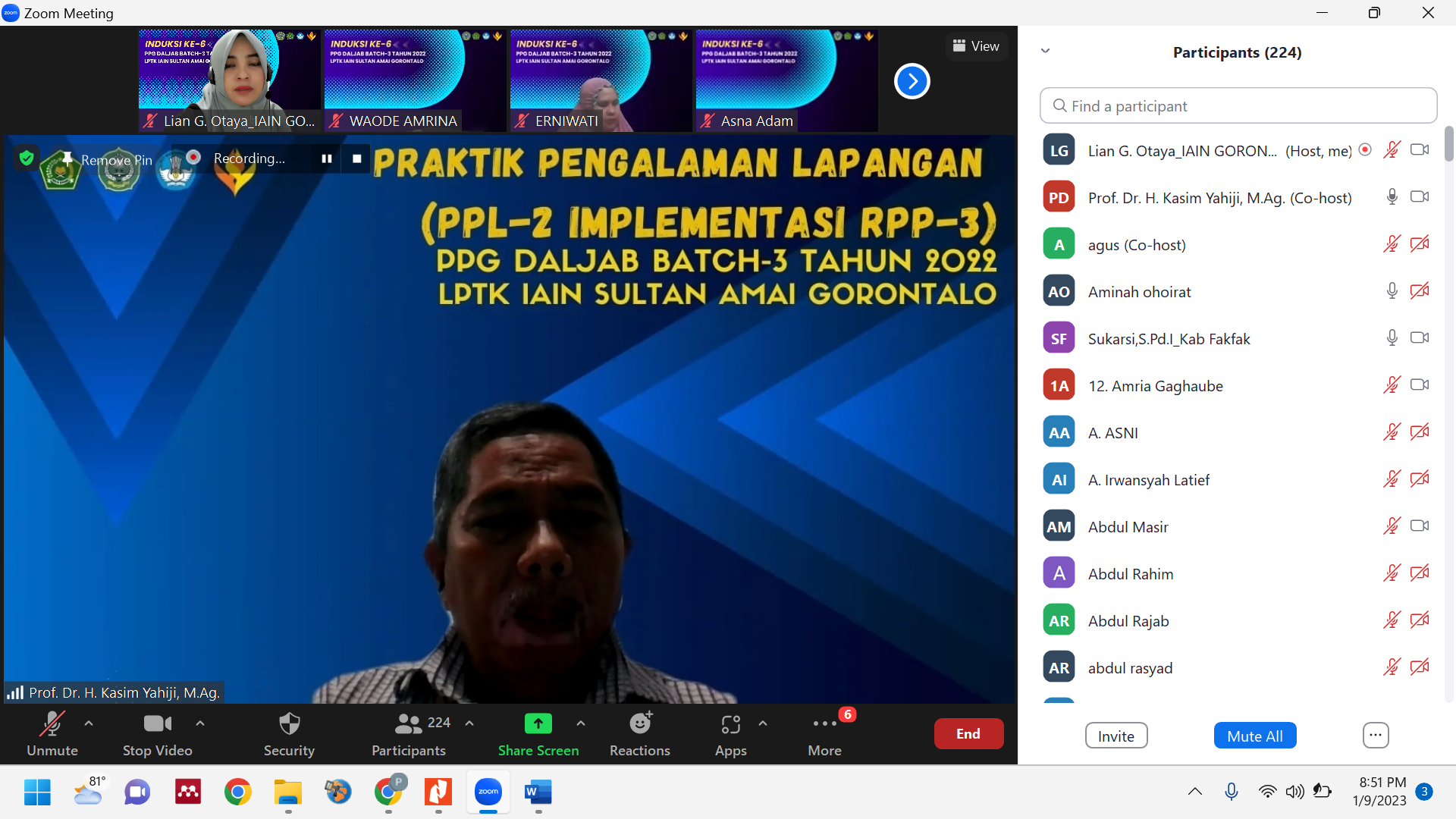Open the Apps toolbar icon

(730, 724)
